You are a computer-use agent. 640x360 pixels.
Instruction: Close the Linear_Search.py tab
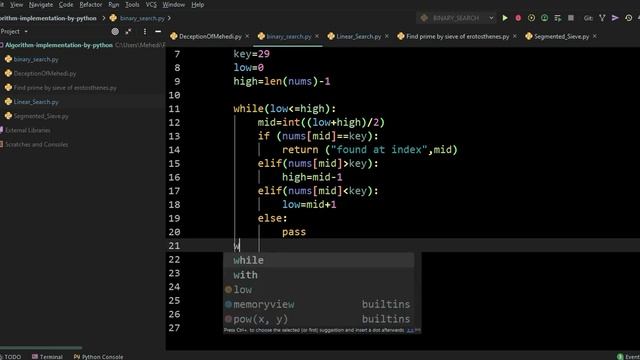387,36
